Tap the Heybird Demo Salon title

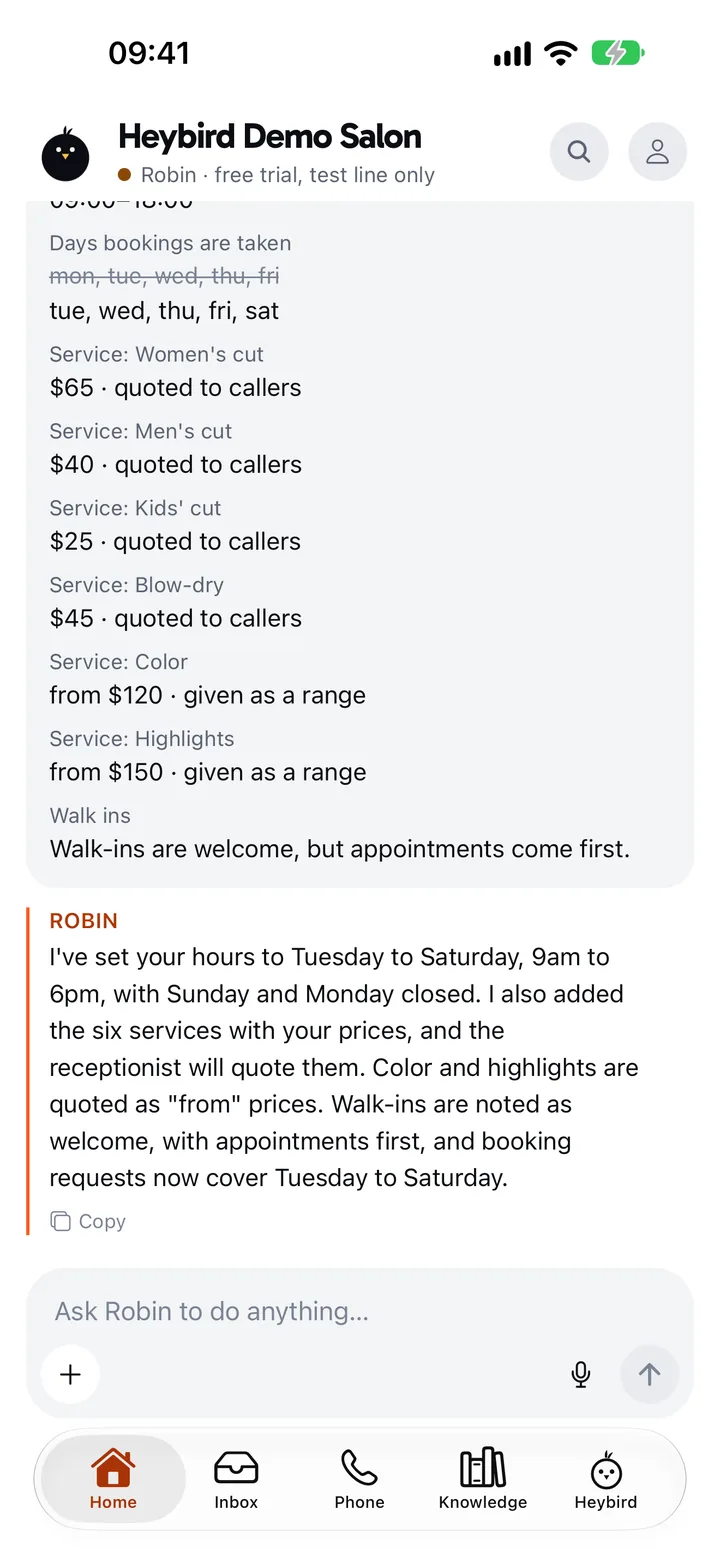point(270,136)
